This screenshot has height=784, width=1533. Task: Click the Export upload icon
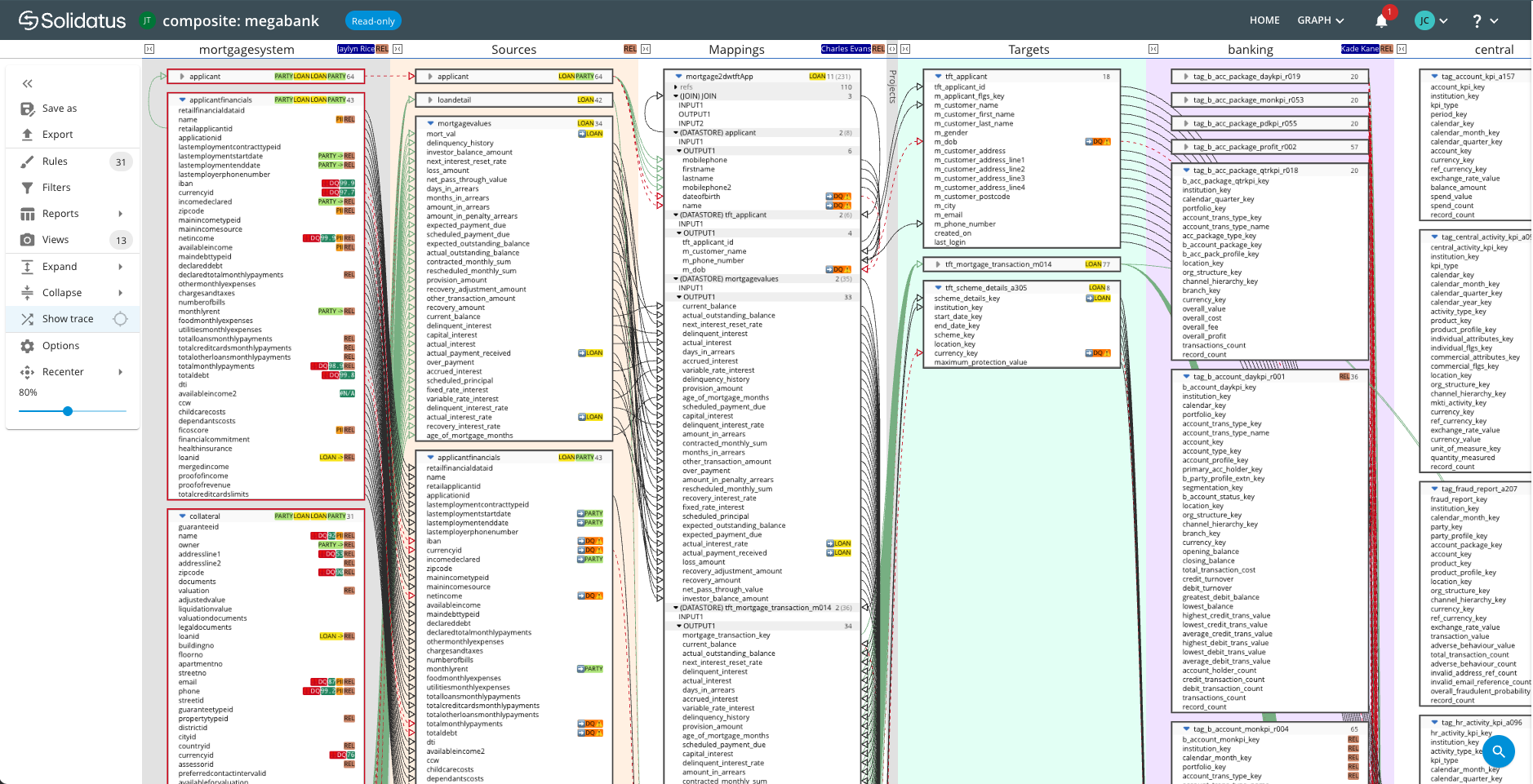[x=27, y=135]
